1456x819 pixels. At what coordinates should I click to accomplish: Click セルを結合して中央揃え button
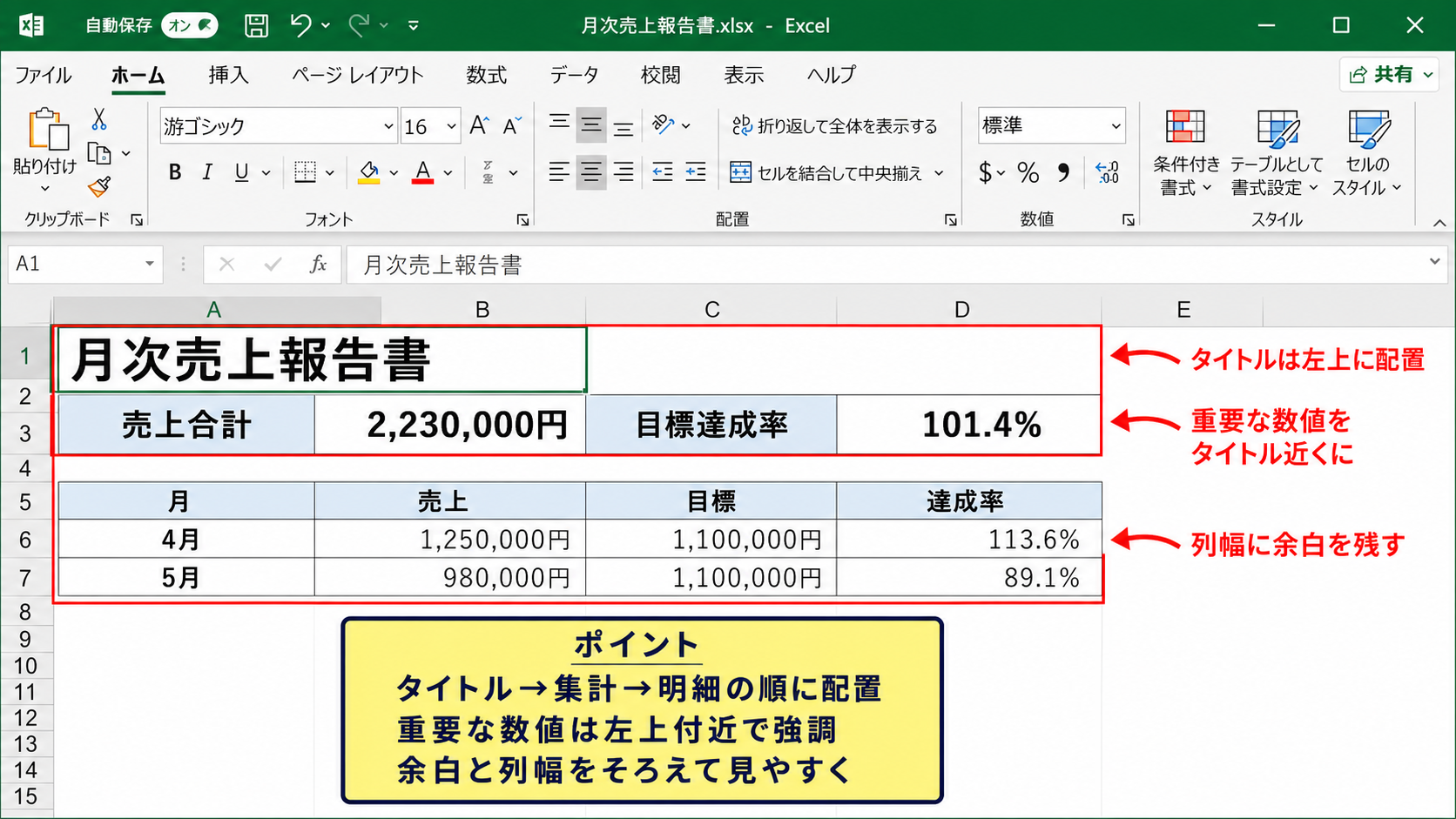pyautogui.click(x=826, y=172)
